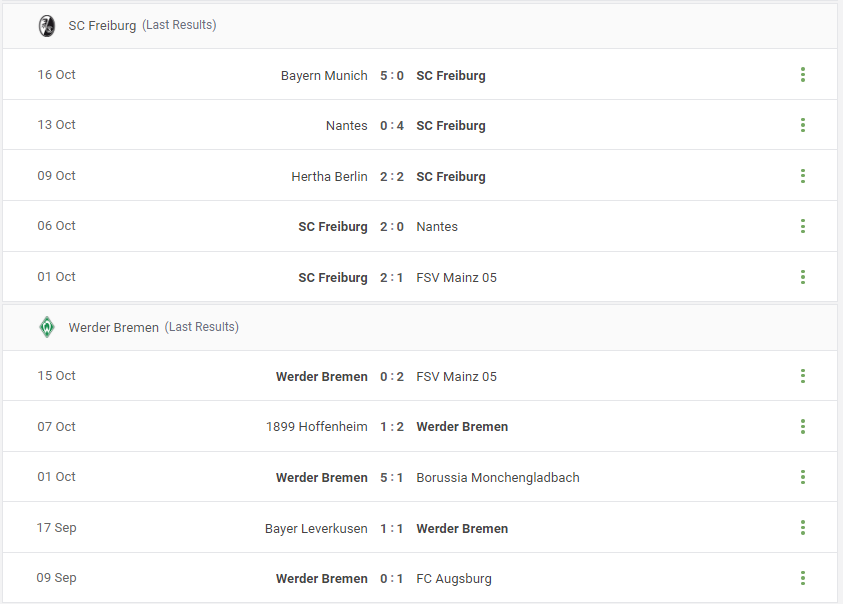Click Nantes in the 06 Oct row
Screen dimensions: 843x604
coord(437,227)
